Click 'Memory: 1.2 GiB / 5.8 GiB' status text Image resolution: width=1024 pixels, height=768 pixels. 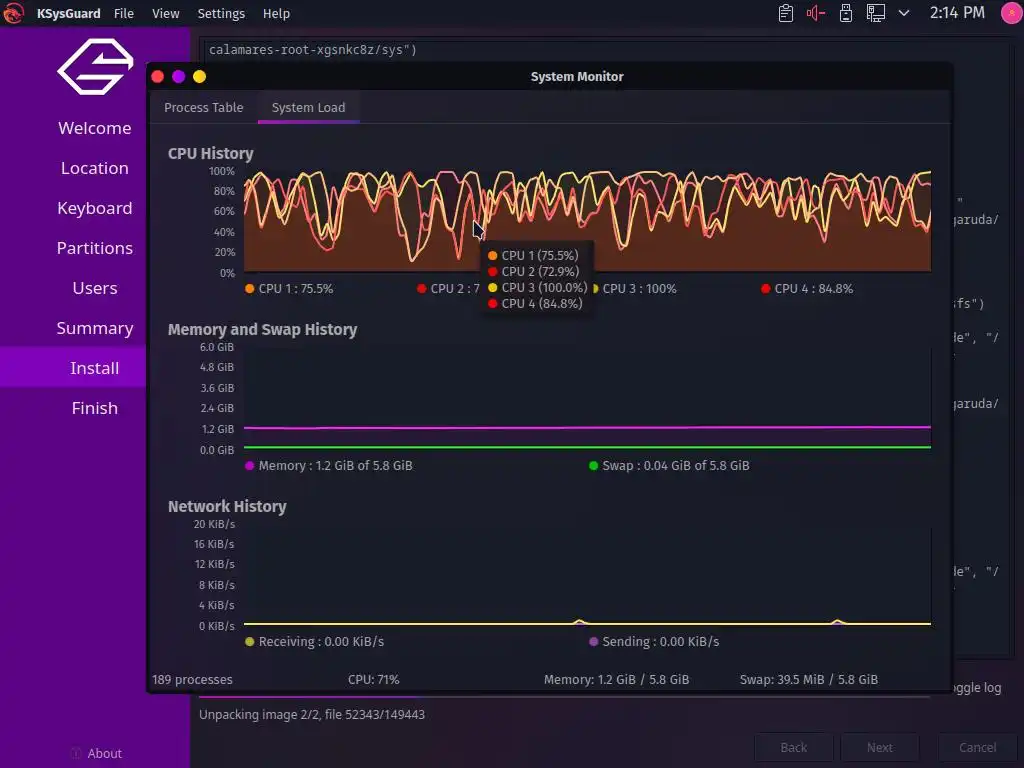pyautogui.click(x=616, y=680)
